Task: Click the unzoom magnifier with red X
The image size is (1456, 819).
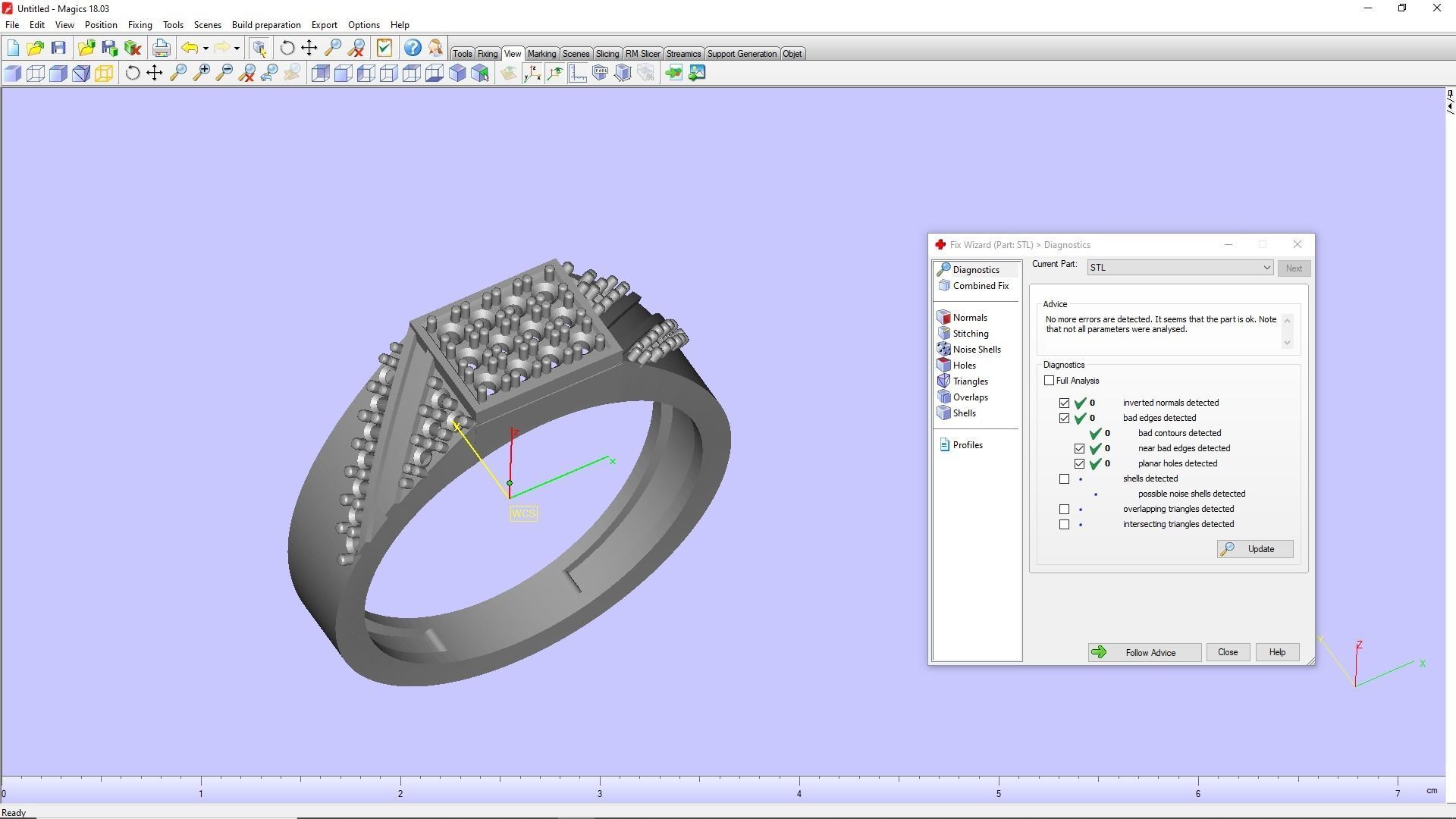Action: point(246,73)
